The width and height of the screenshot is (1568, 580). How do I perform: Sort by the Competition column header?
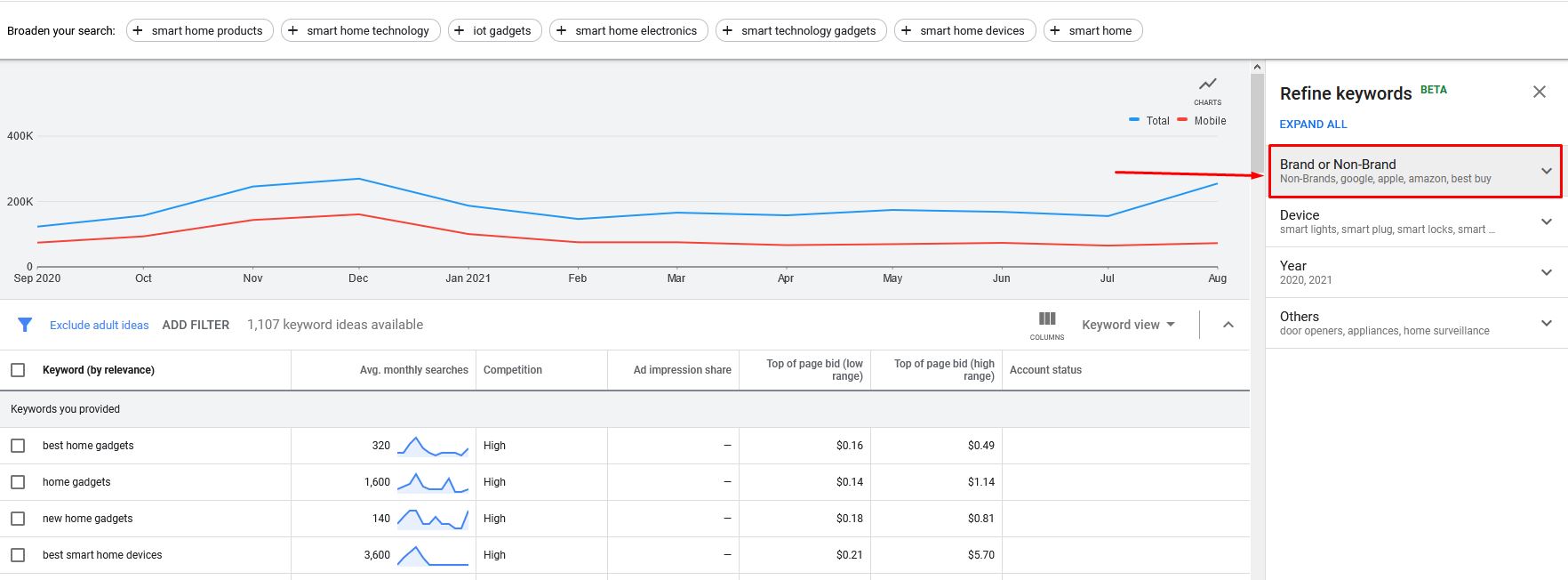[513, 370]
